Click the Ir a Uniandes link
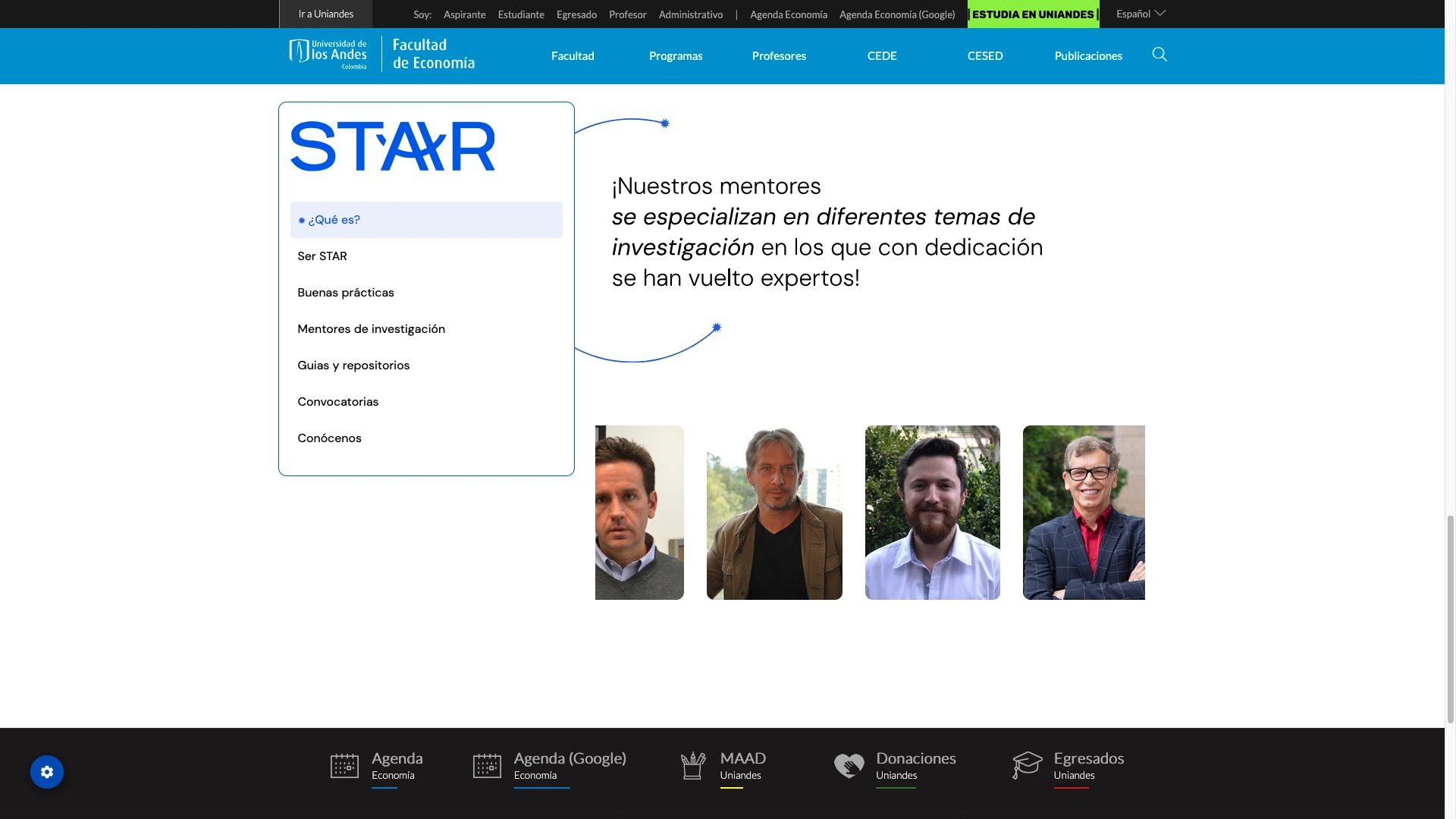The height and width of the screenshot is (819, 1456). (x=325, y=14)
